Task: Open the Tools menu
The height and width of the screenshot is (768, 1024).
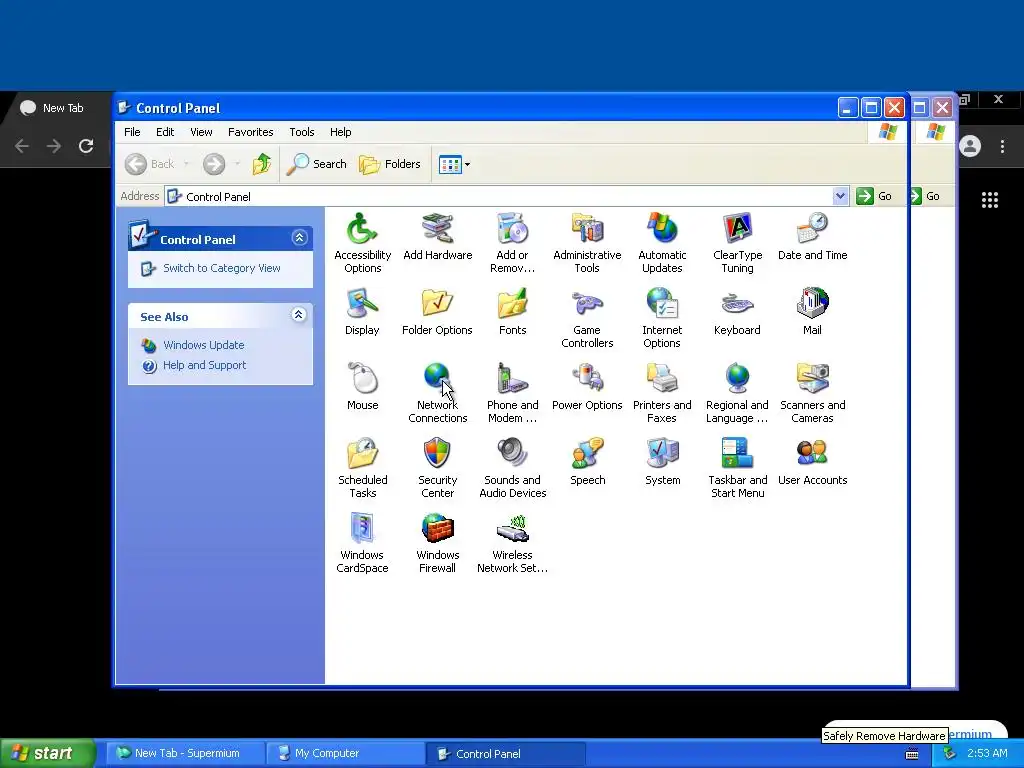Action: click(302, 132)
